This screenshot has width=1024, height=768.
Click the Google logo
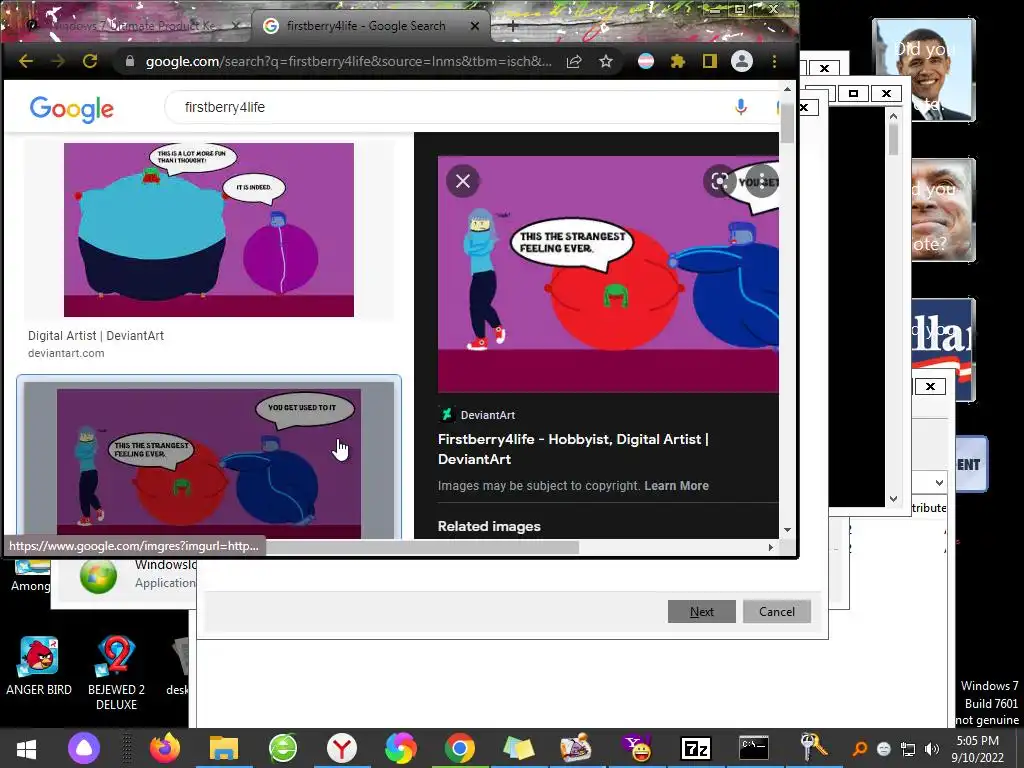[72, 109]
